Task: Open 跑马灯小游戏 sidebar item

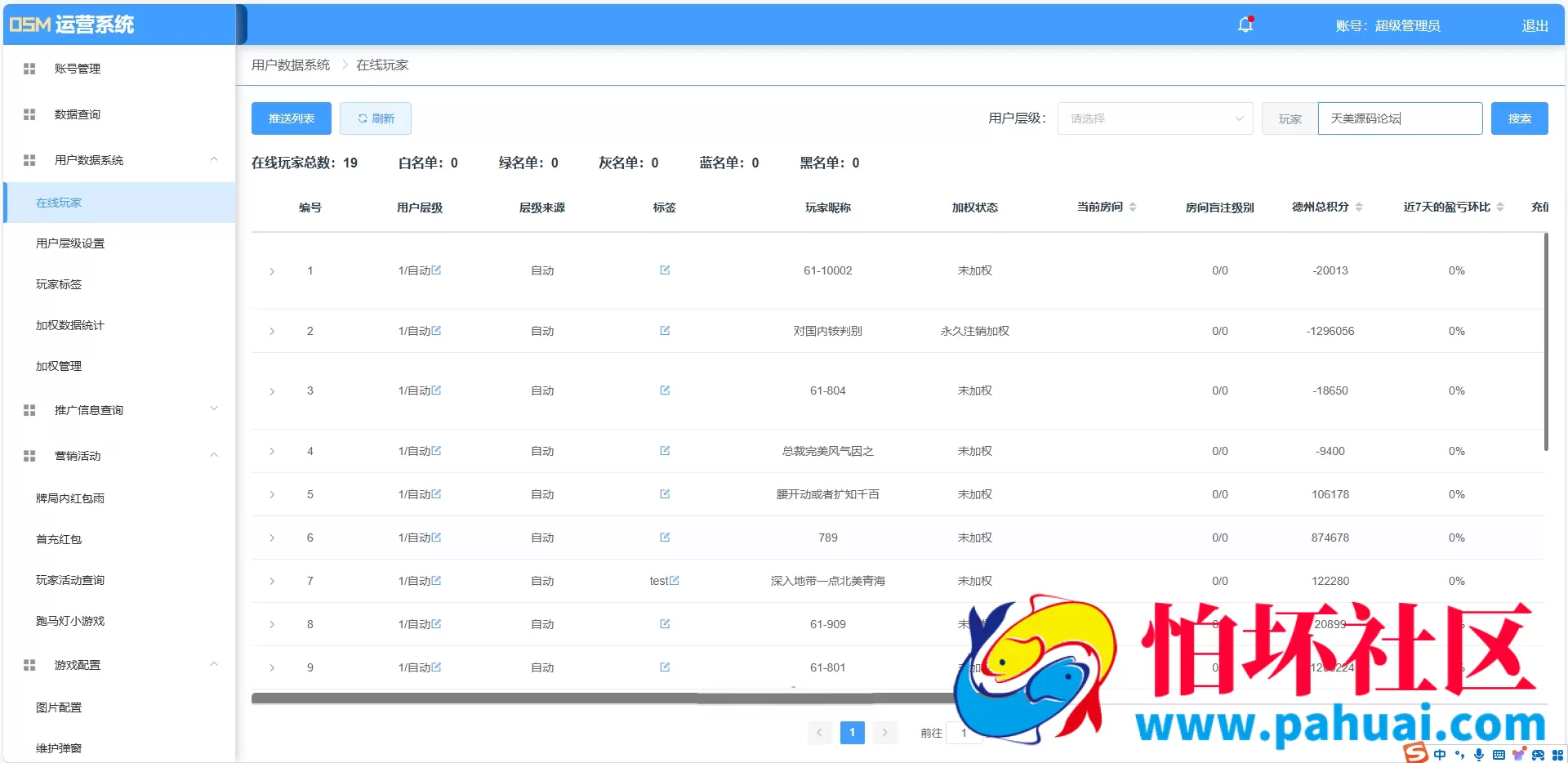Action: (70, 621)
